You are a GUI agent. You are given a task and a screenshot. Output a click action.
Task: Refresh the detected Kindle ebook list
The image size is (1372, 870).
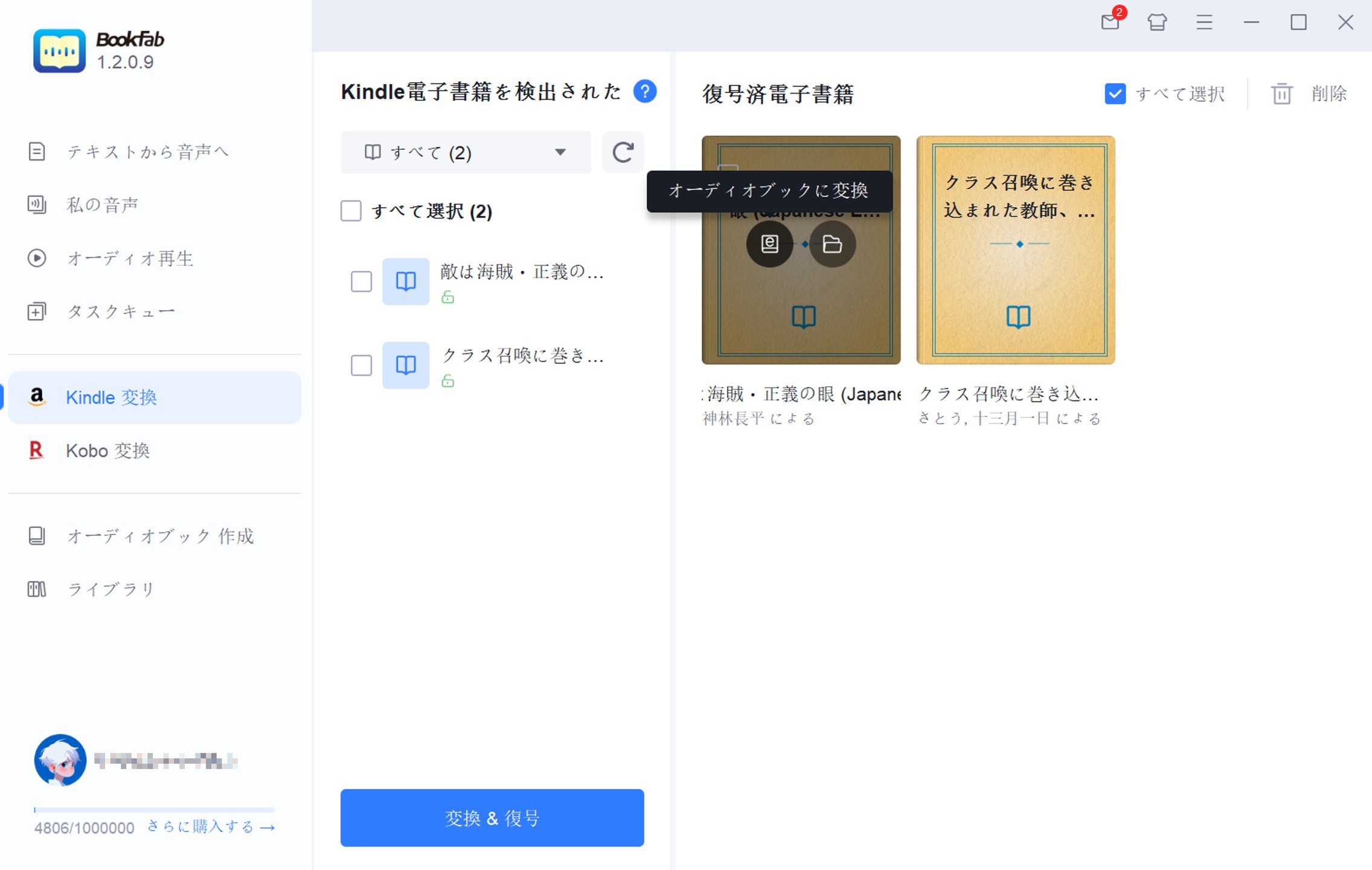coord(623,152)
